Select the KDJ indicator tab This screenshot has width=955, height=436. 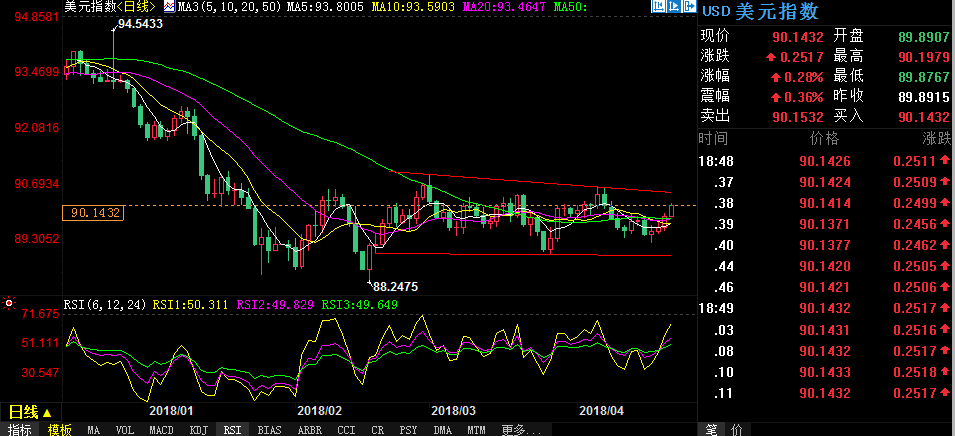pos(198,429)
